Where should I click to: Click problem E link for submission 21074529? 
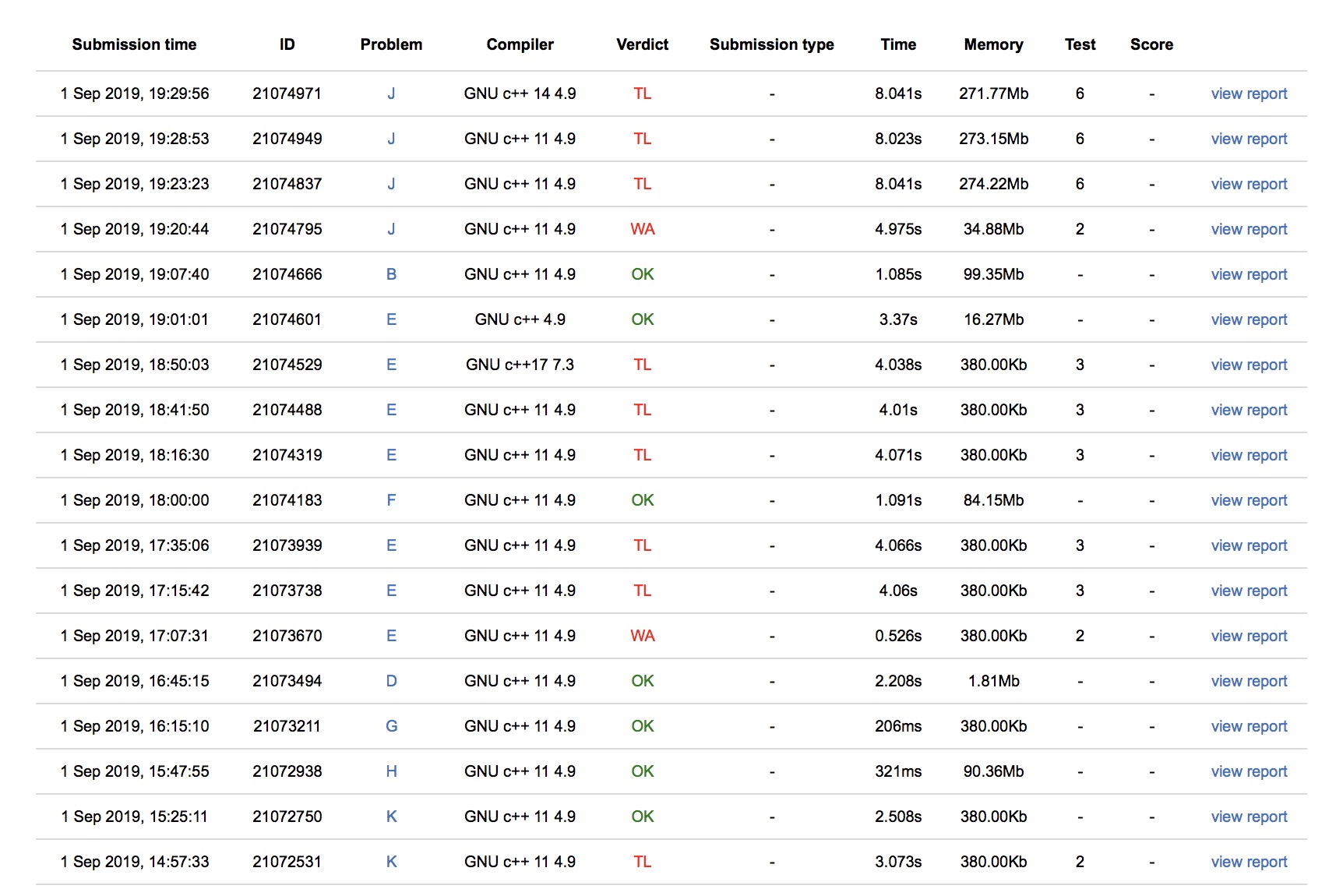tap(391, 365)
